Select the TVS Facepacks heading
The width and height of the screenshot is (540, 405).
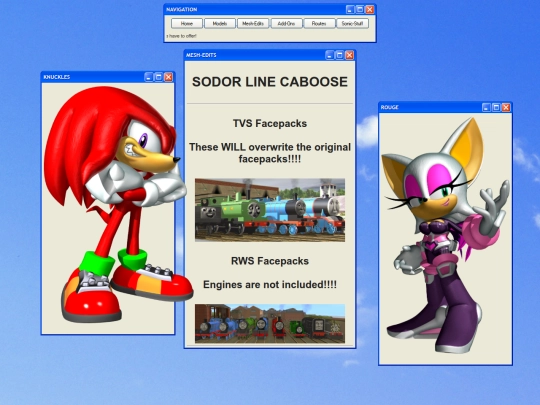270,123
